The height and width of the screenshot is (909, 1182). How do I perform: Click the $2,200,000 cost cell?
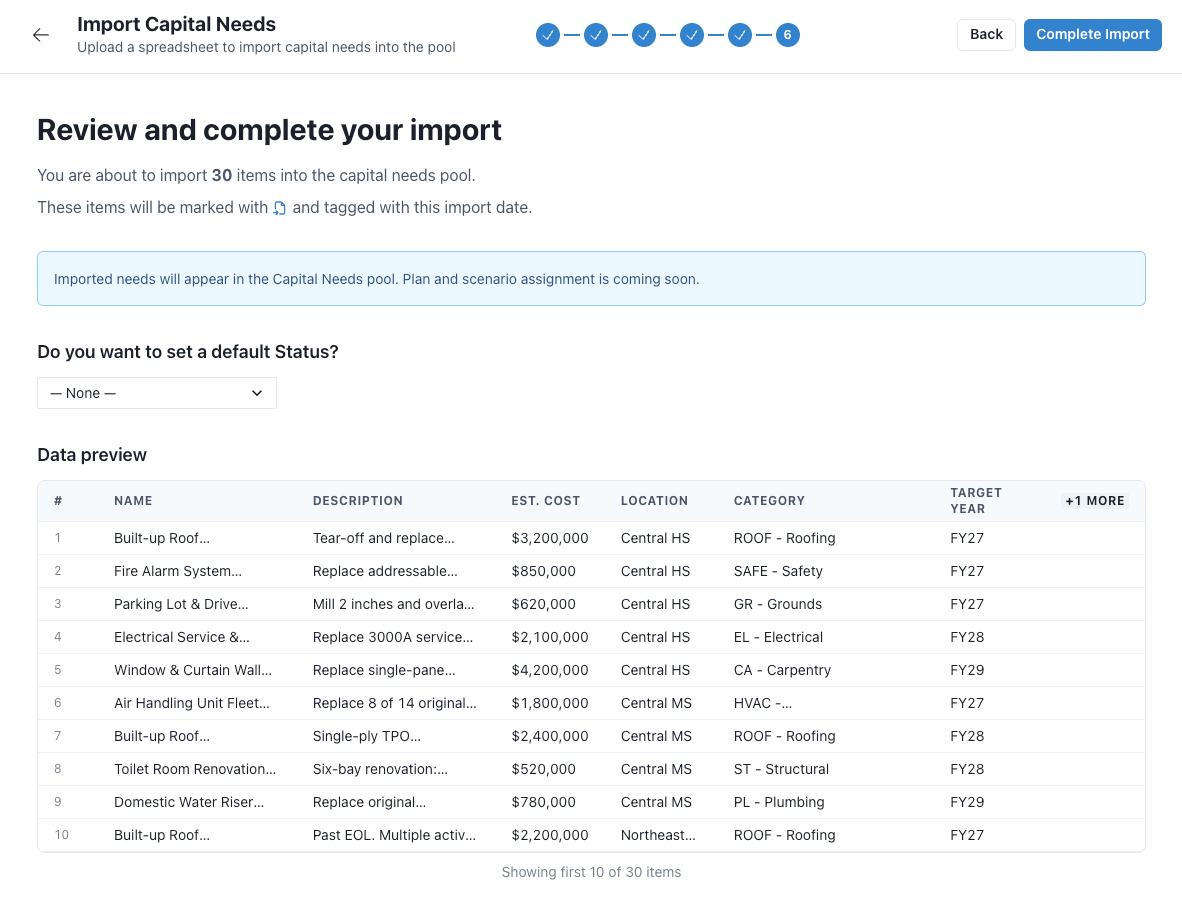[x=550, y=835]
